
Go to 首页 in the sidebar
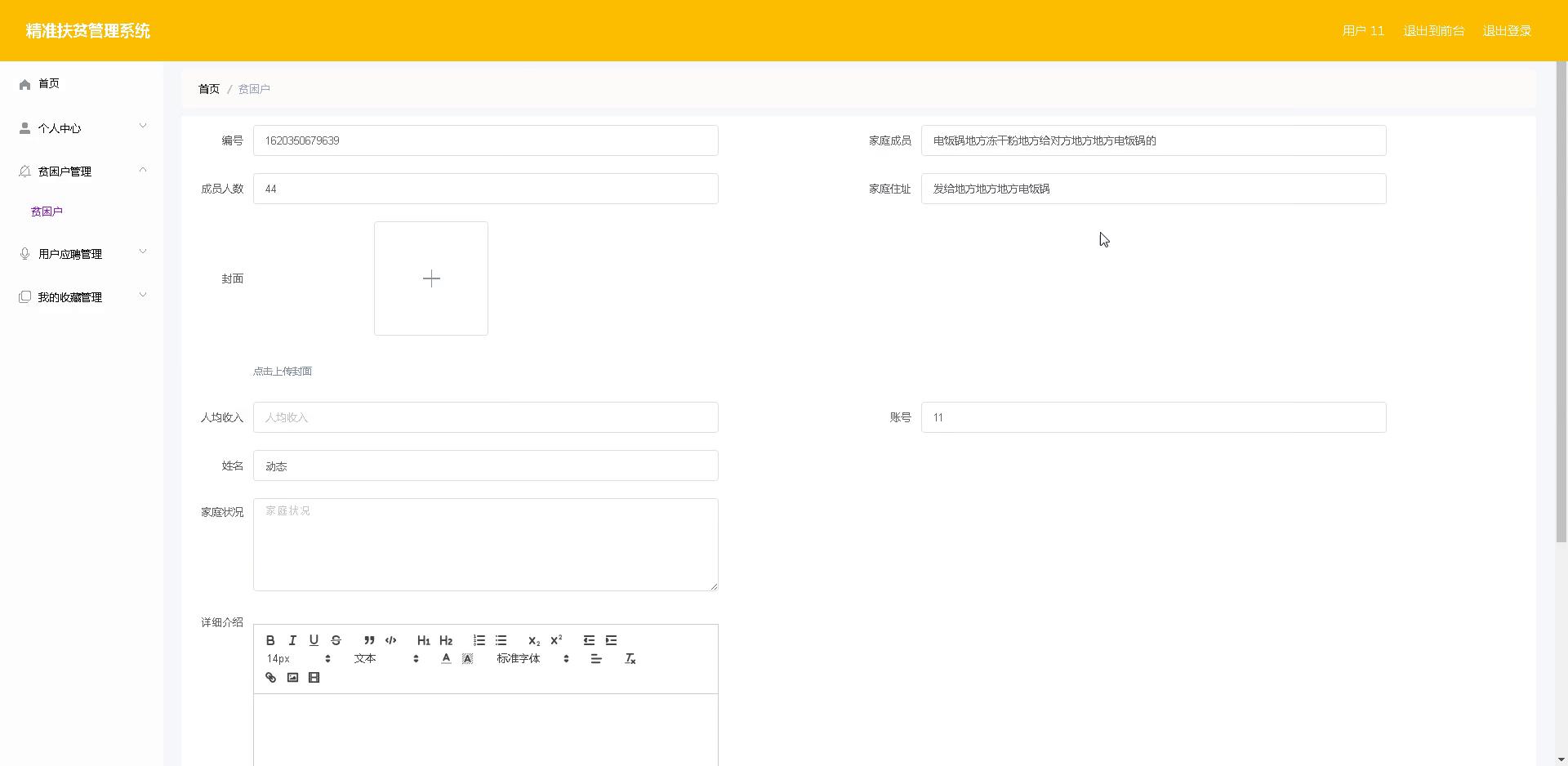48,83
